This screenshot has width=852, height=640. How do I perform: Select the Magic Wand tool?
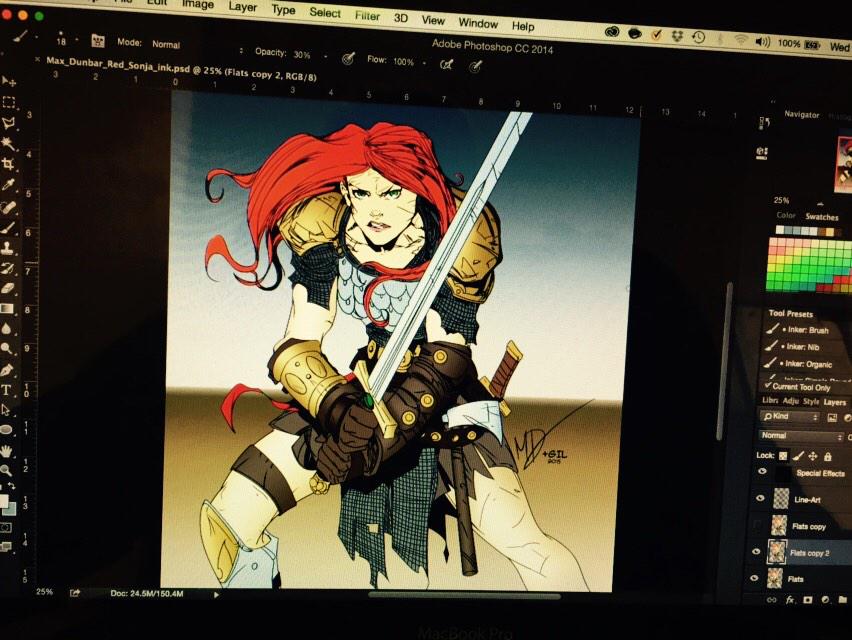click(x=9, y=143)
